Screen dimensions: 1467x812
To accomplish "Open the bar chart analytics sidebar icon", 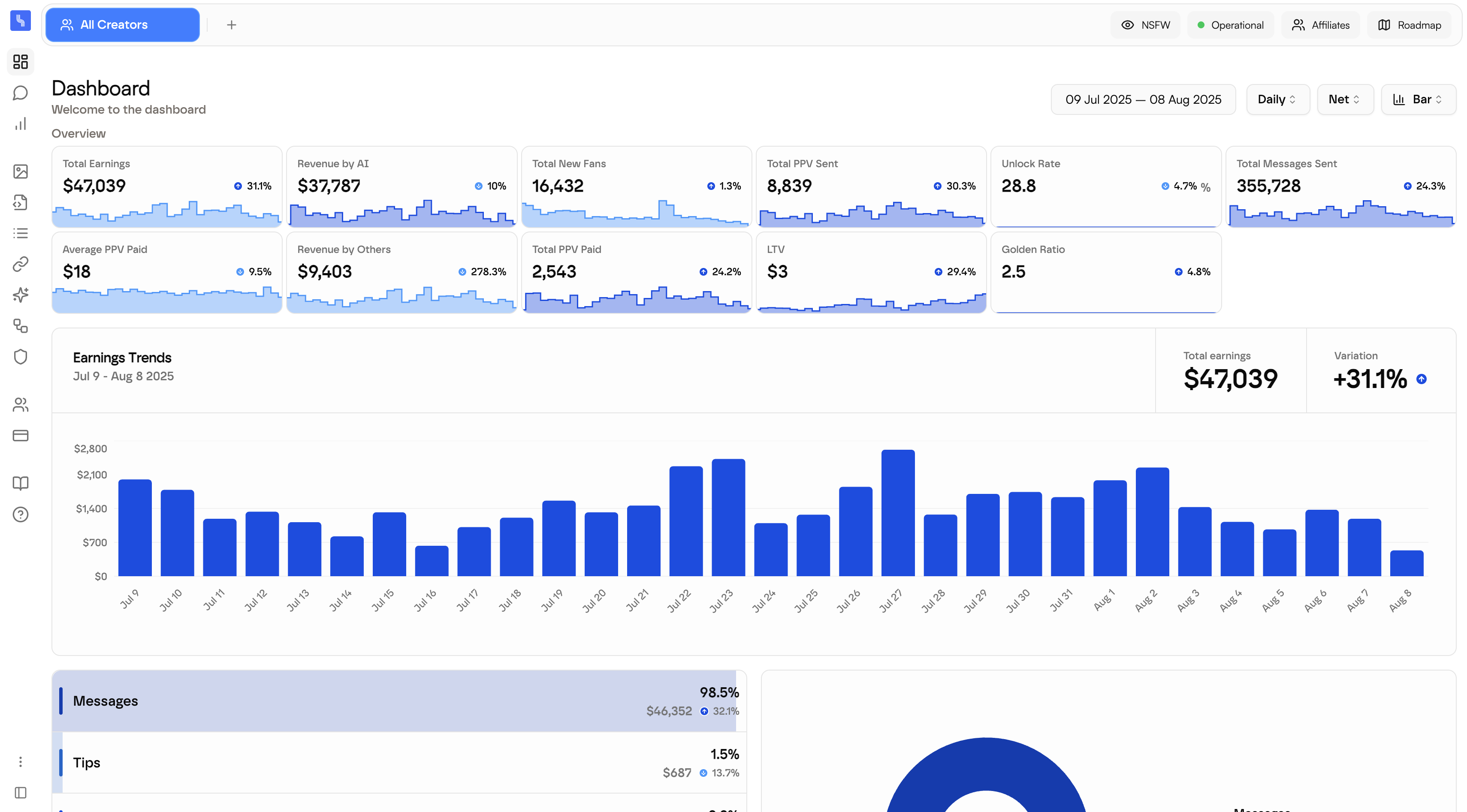I will coord(21,124).
